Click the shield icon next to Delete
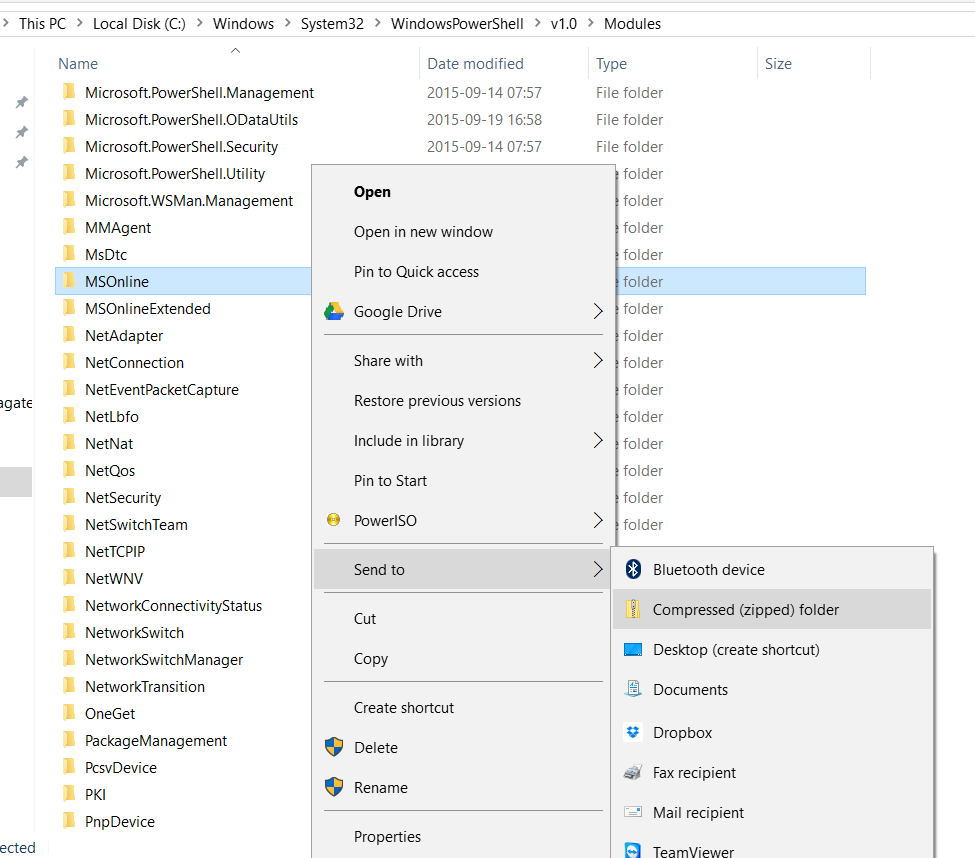This screenshot has height=858, width=975. [x=334, y=747]
